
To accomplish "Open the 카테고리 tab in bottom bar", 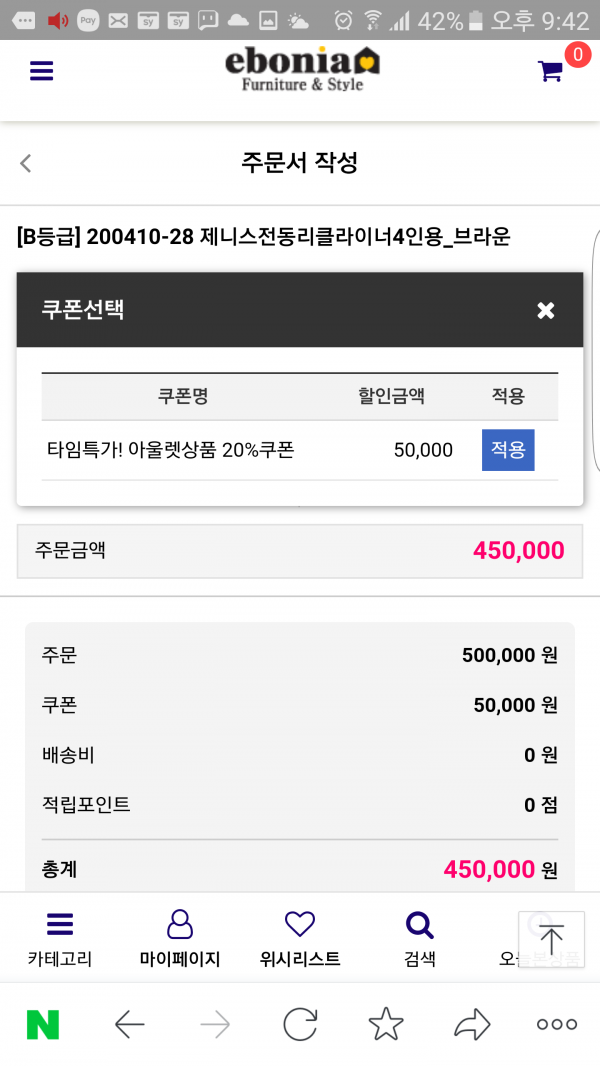I will [x=60, y=938].
